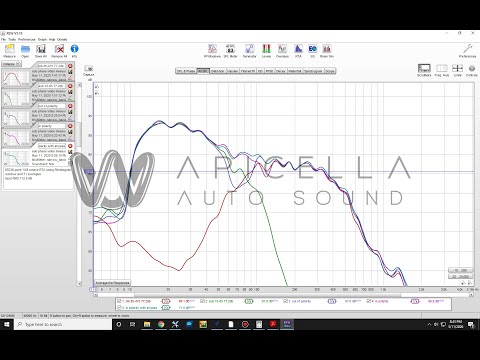Open the RTA window

pos(298,51)
